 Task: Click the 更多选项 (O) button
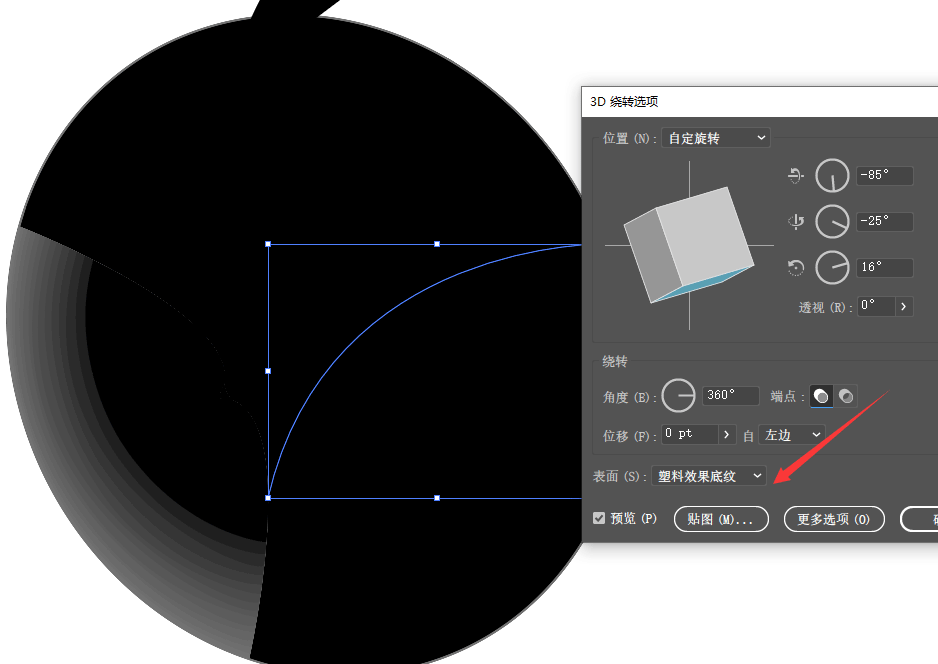(x=834, y=519)
